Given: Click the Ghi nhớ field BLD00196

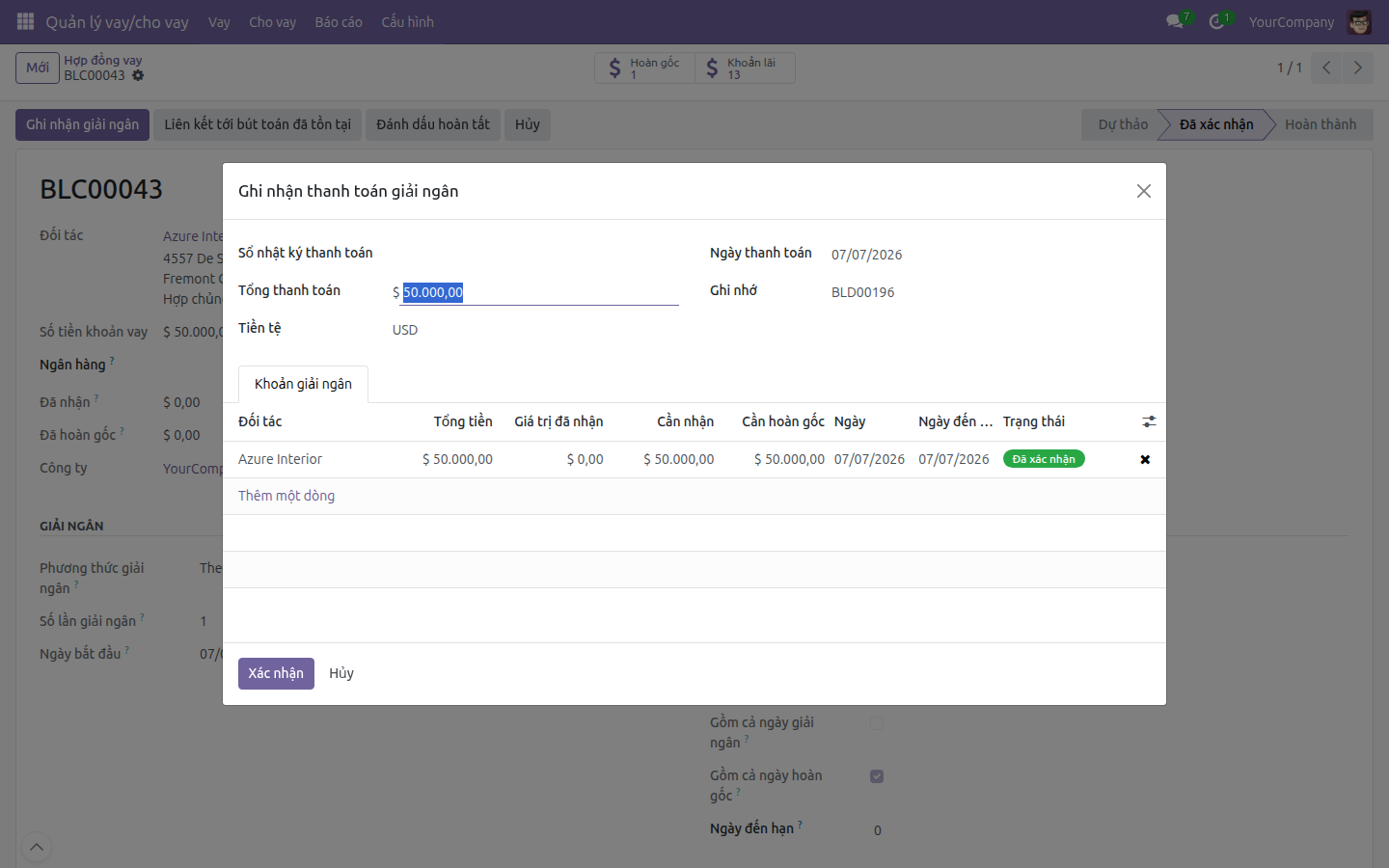Looking at the screenshot, I should pyautogui.click(x=991, y=292).
